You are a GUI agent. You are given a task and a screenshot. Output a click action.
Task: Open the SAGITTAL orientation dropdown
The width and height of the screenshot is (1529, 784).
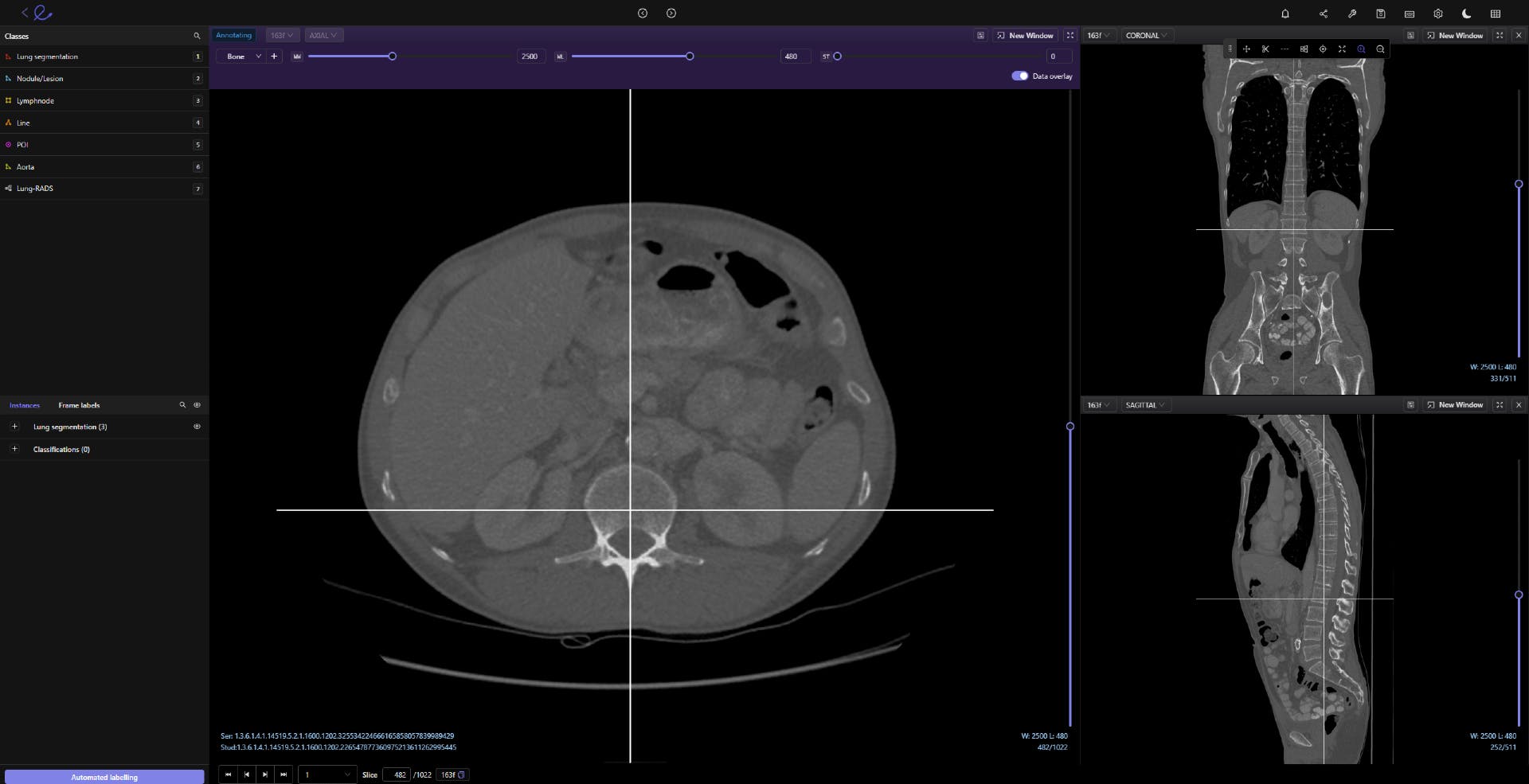[x=1145, y=405]
